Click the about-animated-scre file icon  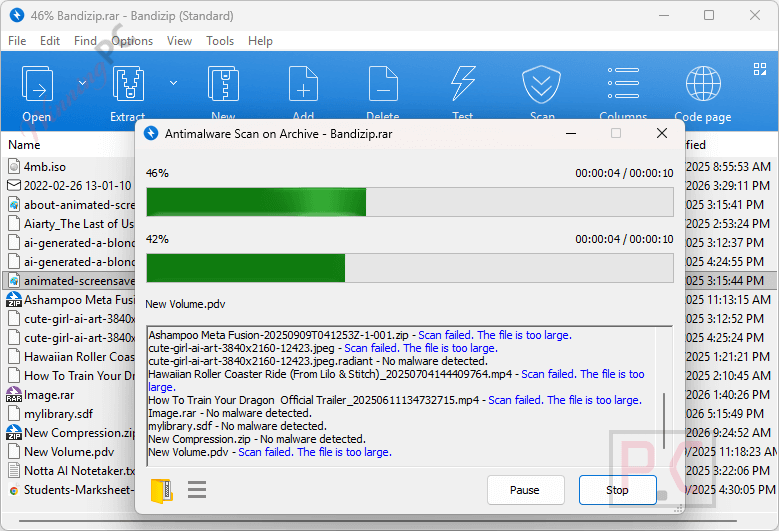(x=14, y=205)
